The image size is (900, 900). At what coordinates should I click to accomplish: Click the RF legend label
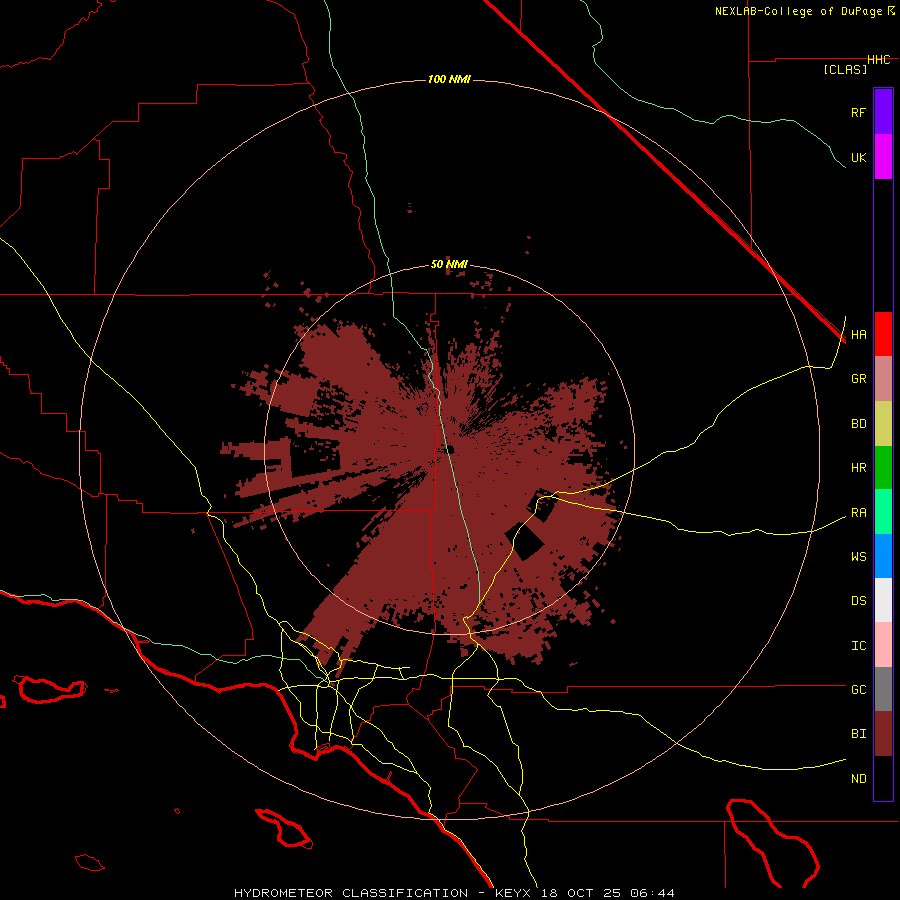tap(858, 112)
